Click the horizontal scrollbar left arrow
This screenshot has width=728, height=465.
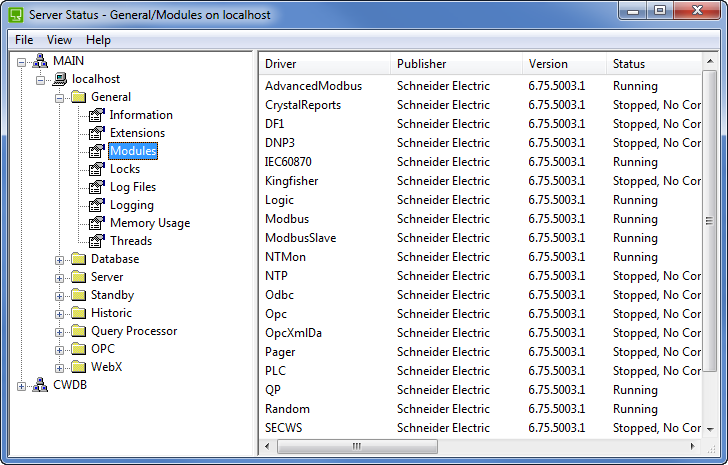point(267,446)
